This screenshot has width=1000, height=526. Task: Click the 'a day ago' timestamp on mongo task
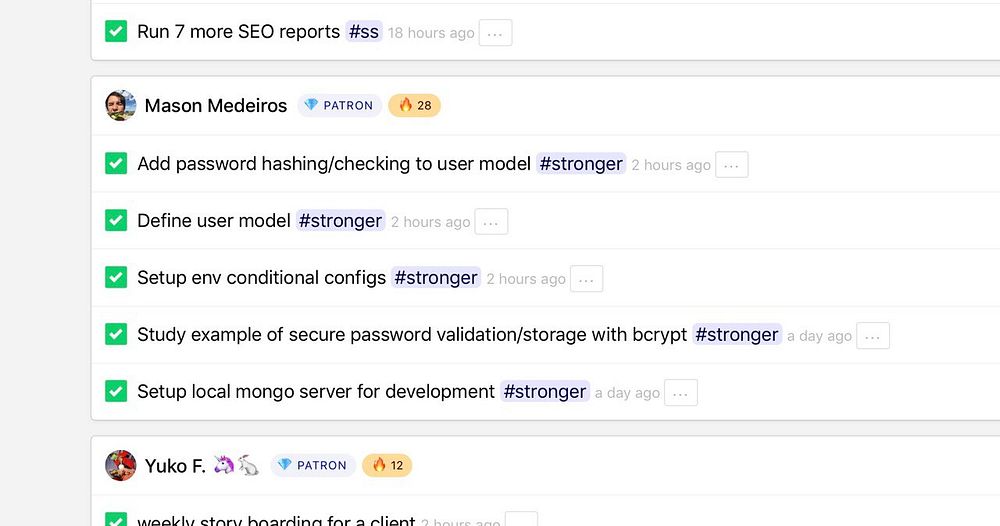coord(627,393)
